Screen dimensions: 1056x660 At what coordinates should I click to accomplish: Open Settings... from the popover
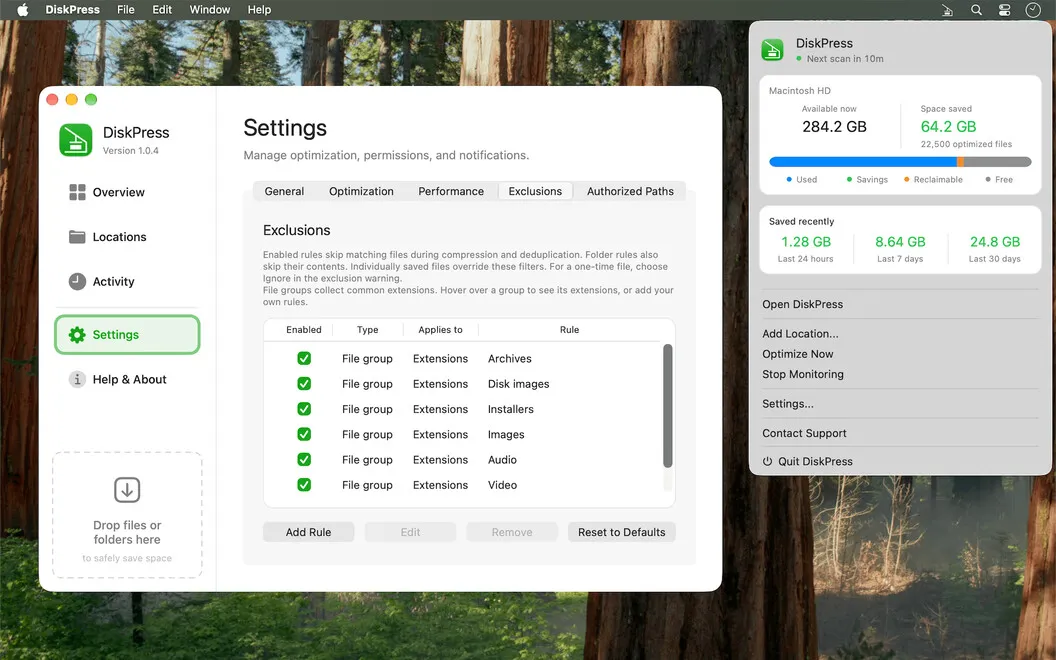coord(788,404)
